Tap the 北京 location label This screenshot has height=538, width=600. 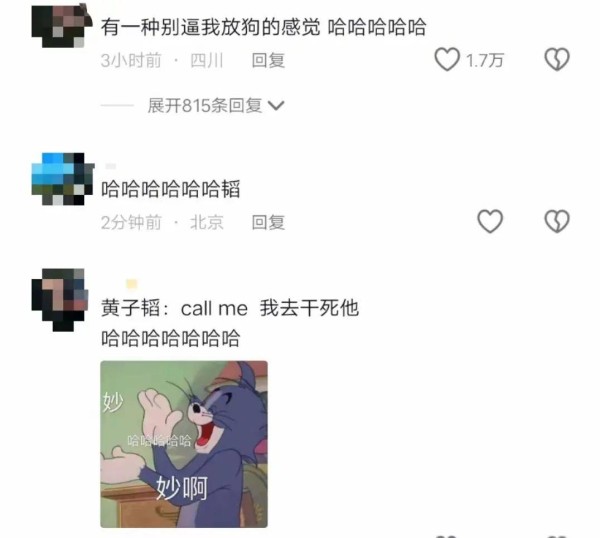pos(207,222)
